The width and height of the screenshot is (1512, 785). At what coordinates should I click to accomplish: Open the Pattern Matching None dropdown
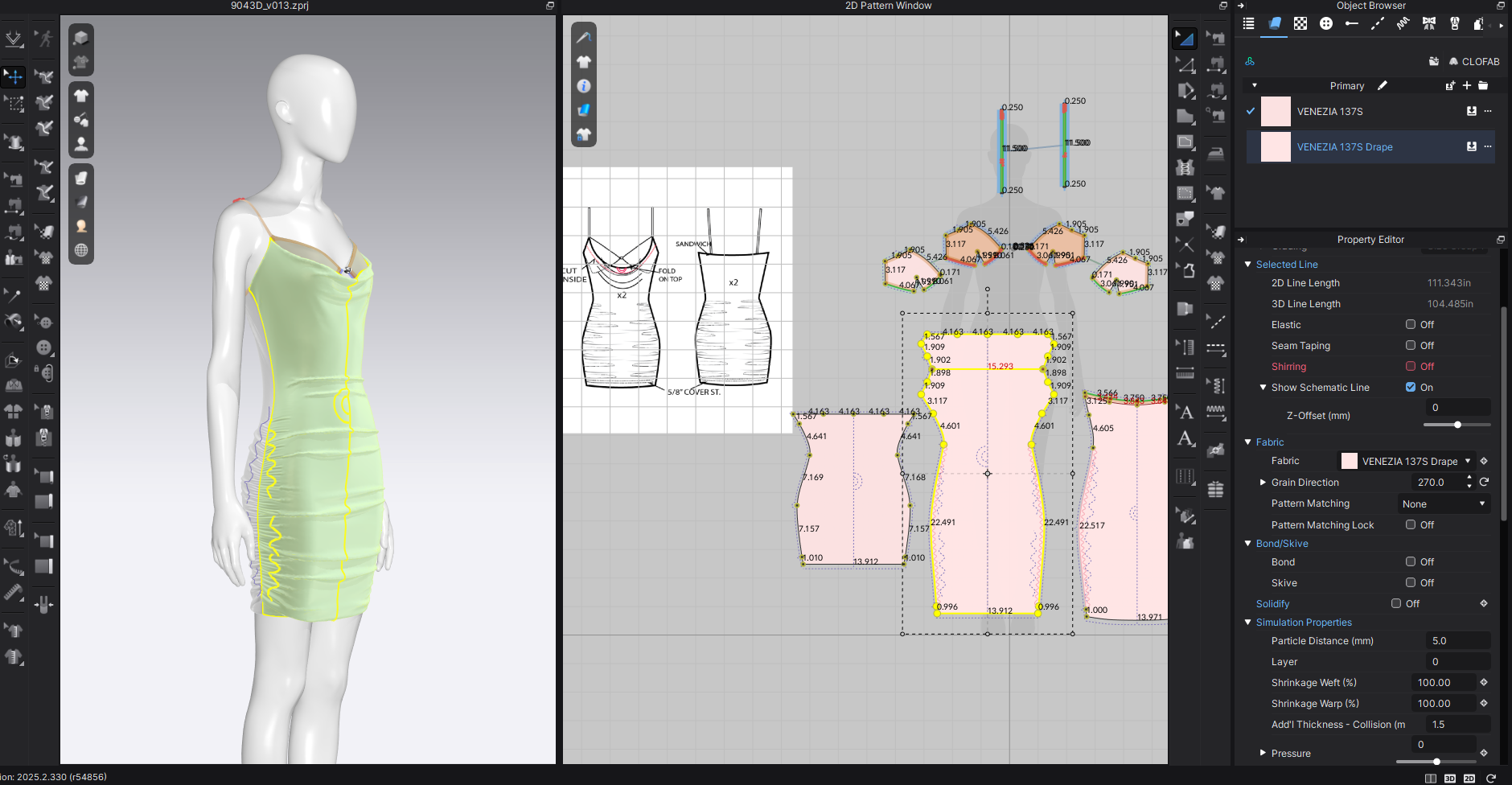click(1444, 504)
